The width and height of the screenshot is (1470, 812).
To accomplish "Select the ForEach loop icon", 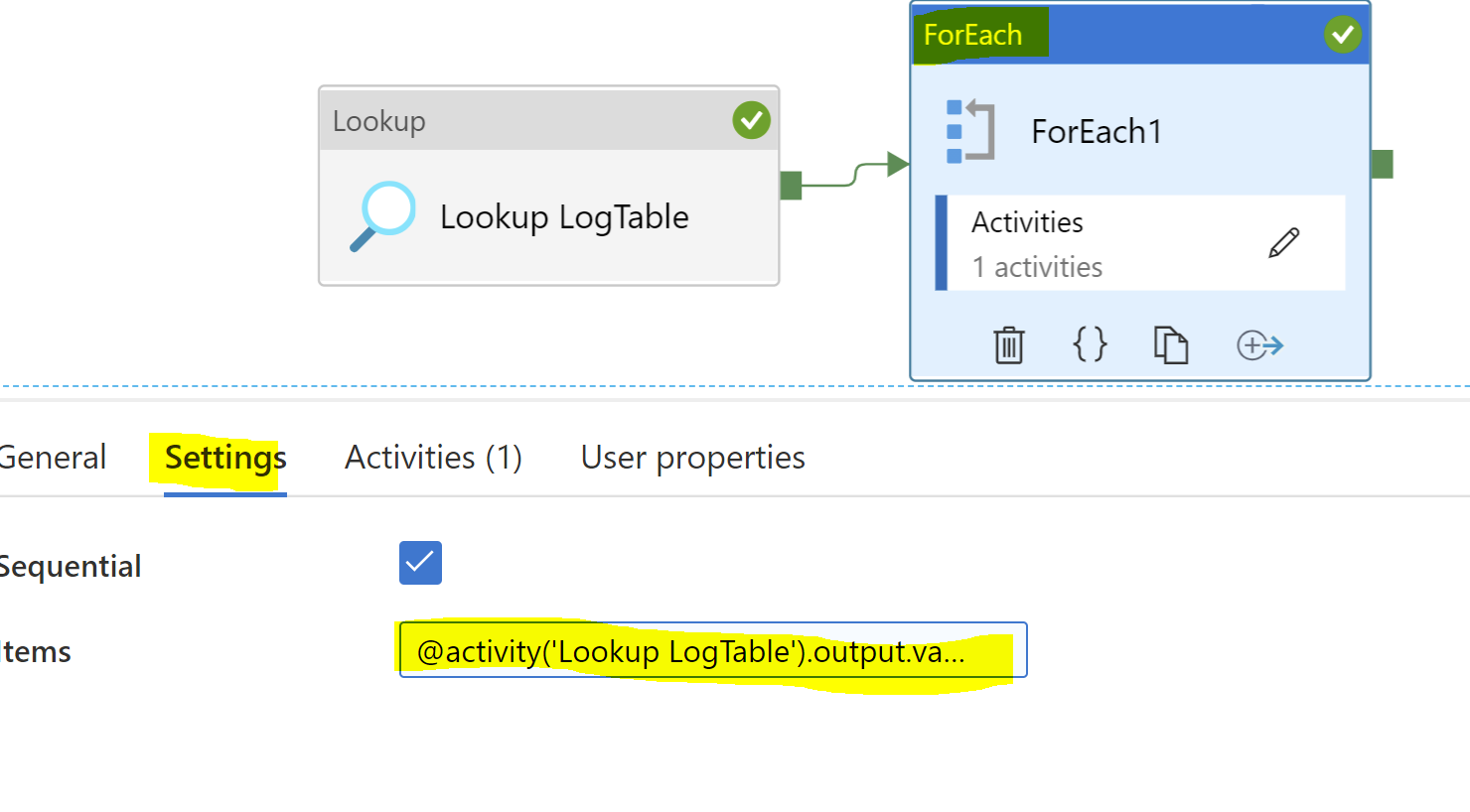I will coord(970,130).
